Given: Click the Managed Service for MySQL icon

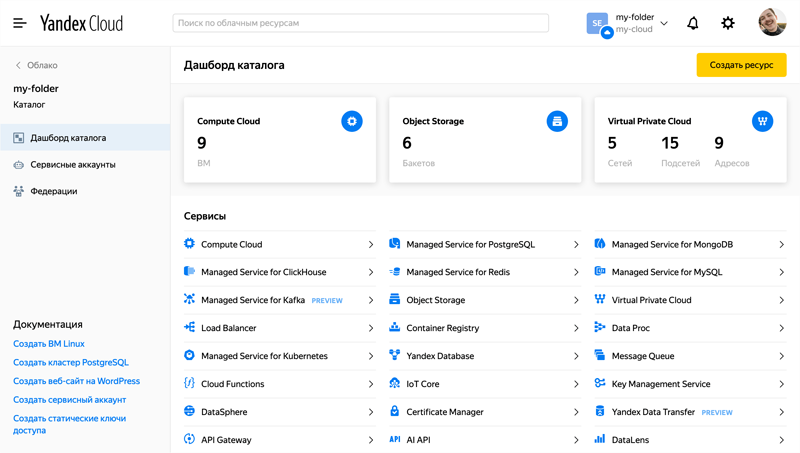Looking at the screenshot, I should point(600,271).
